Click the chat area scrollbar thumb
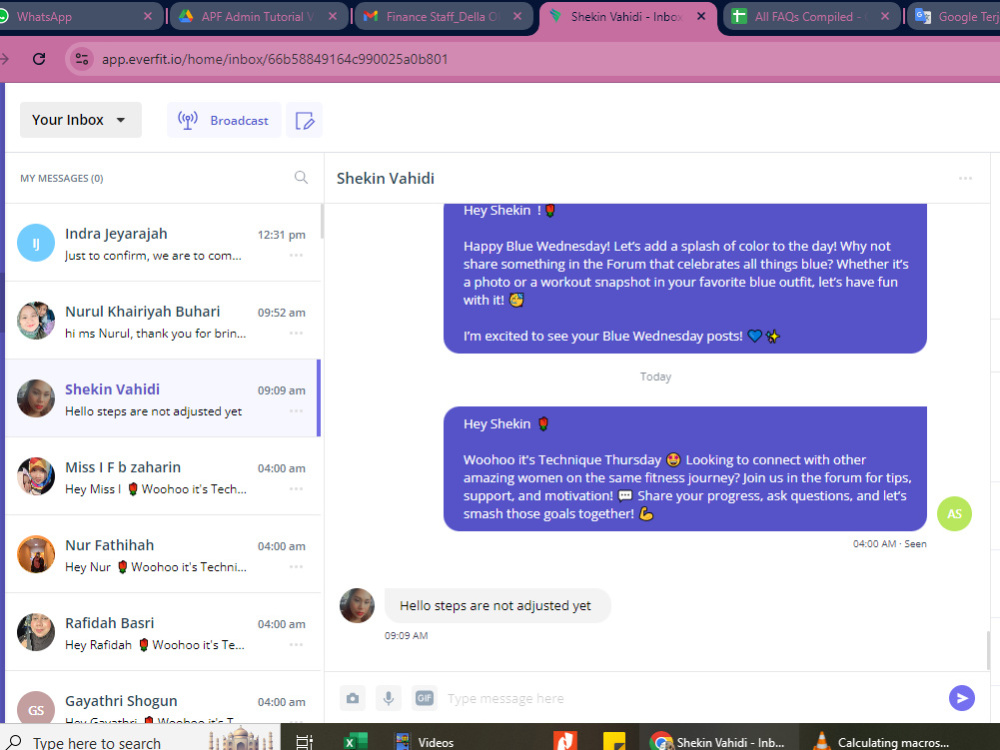This screenshot has width=1000, height=750. coord(989,649)
